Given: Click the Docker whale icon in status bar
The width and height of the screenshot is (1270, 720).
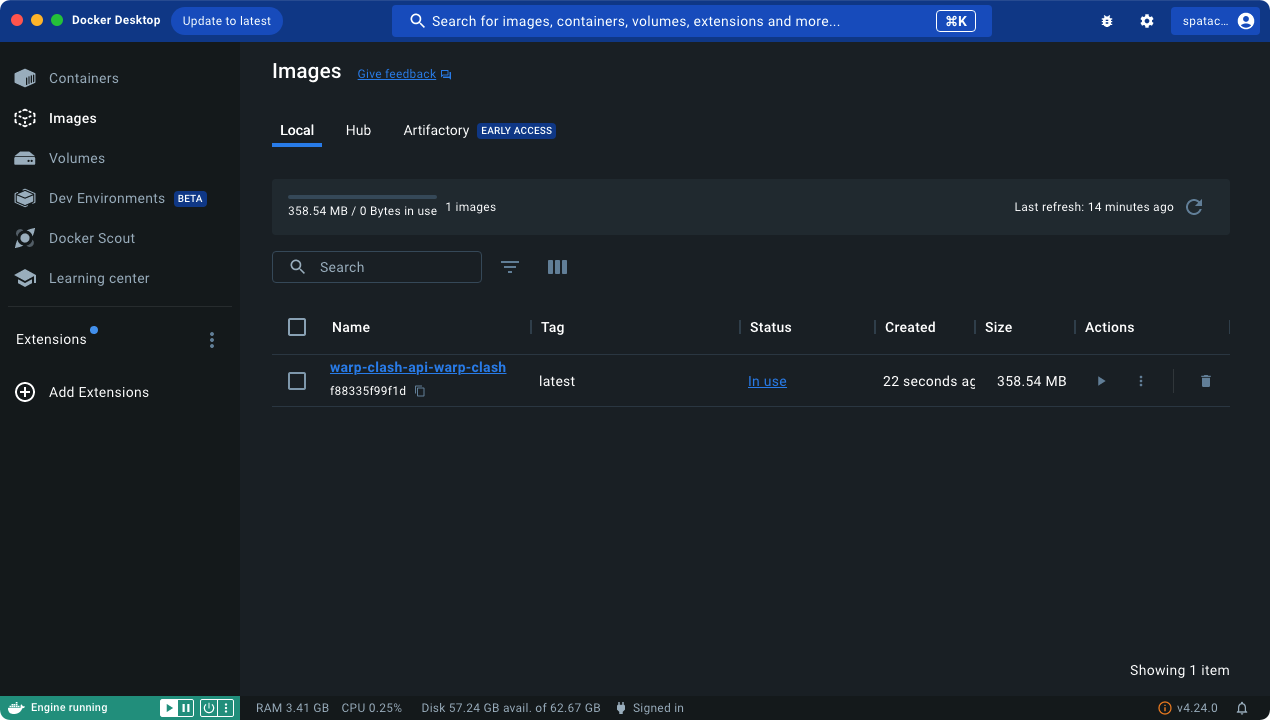Looking at the screenshot, I should pos(14,708).
